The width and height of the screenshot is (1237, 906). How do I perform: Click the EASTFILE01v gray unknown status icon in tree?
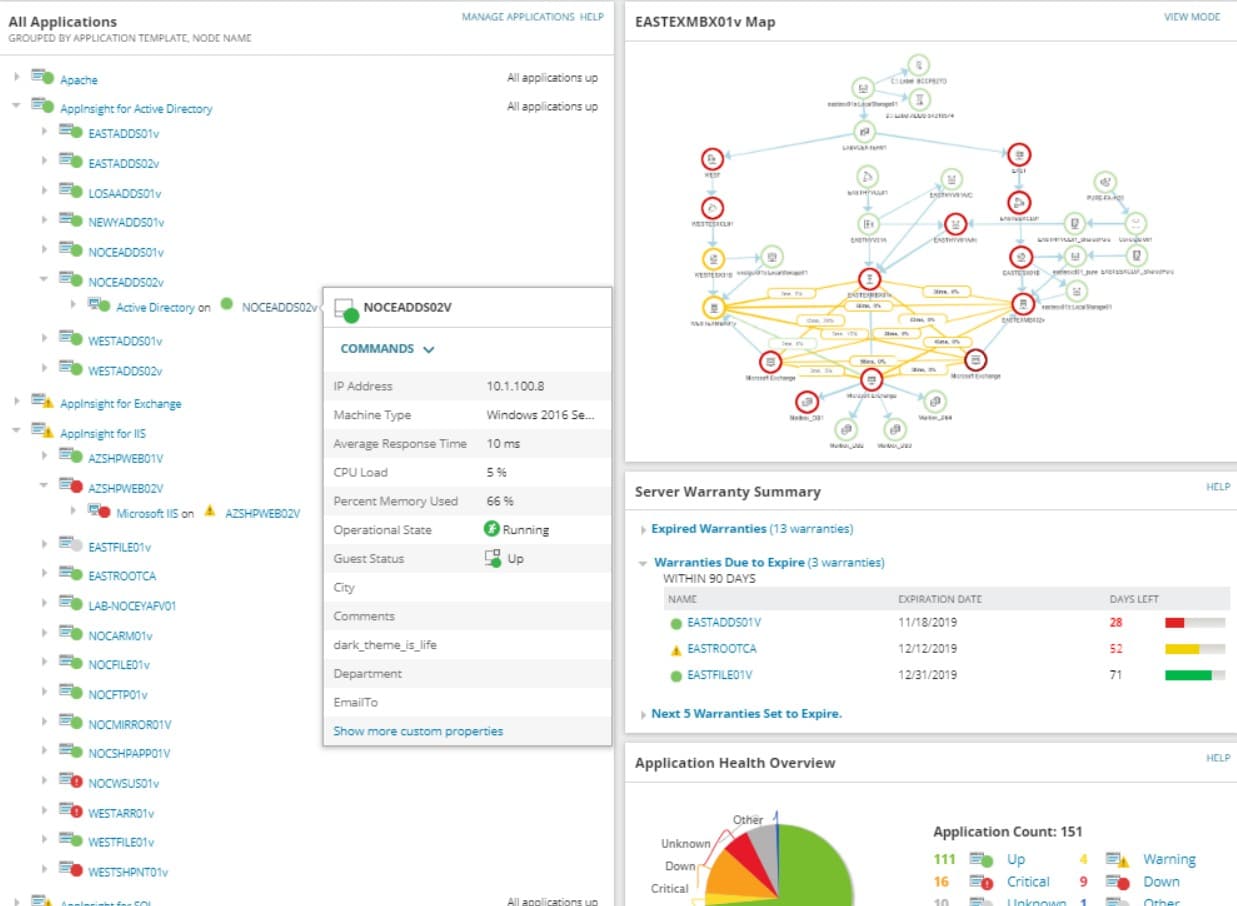70,545
